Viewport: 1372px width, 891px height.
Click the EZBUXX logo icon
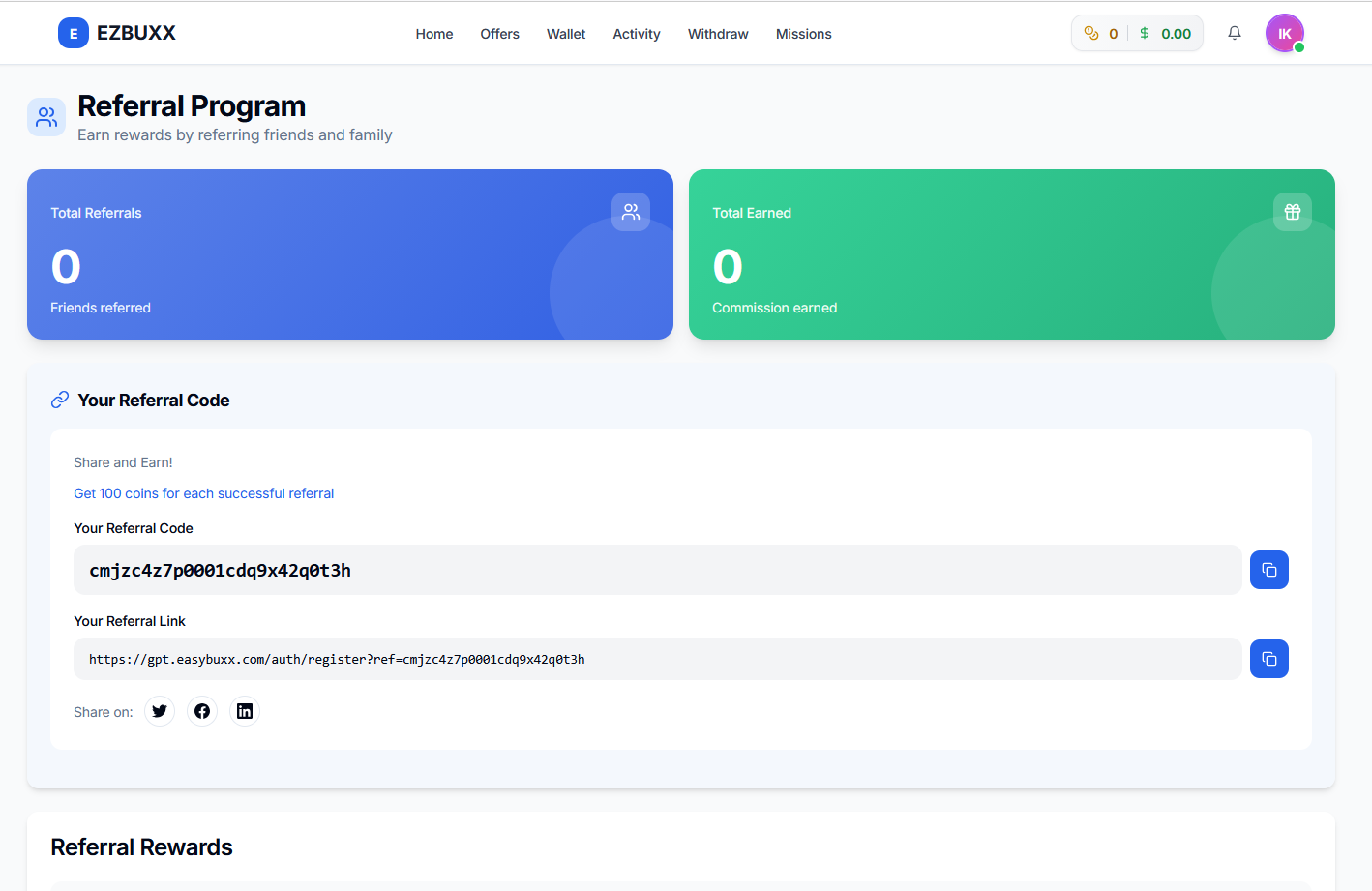click(74, 33)
